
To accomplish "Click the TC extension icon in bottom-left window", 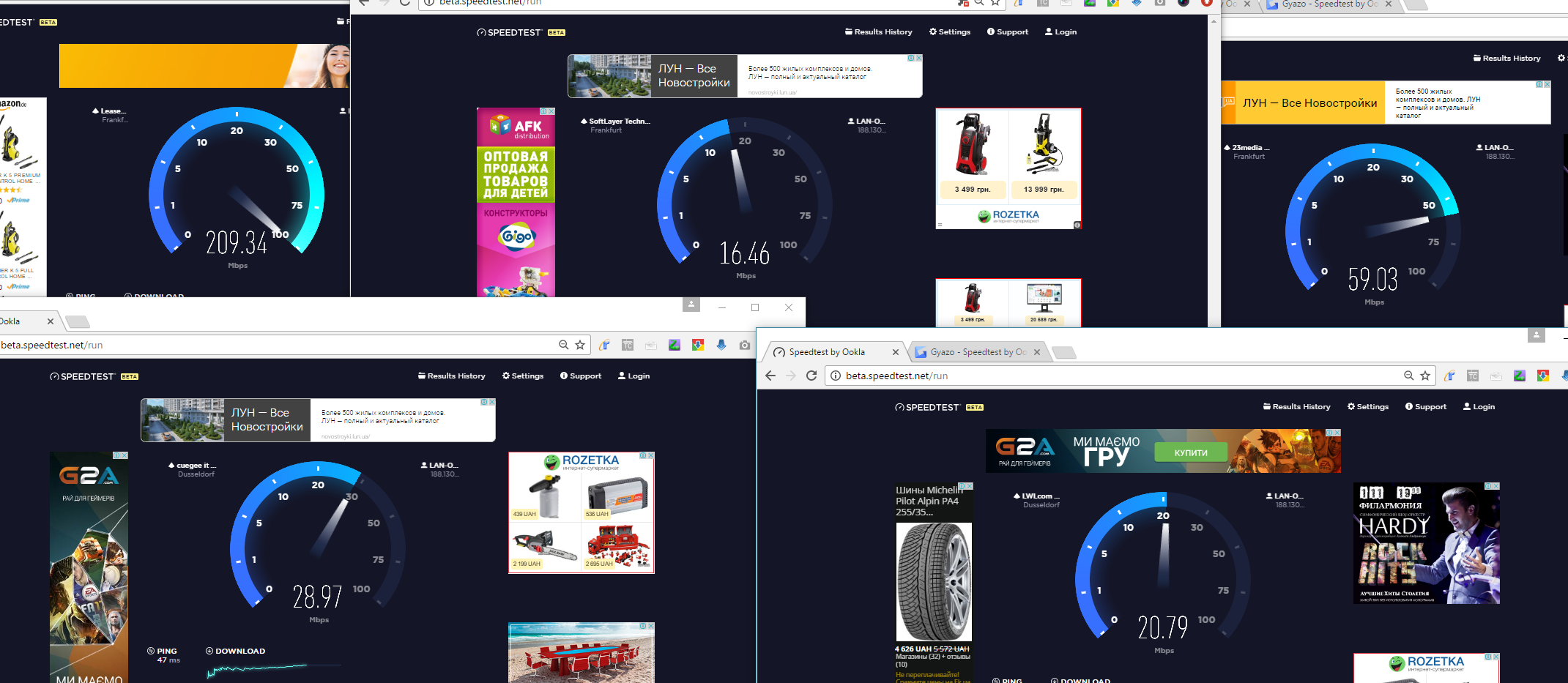I will pos(628,345).
